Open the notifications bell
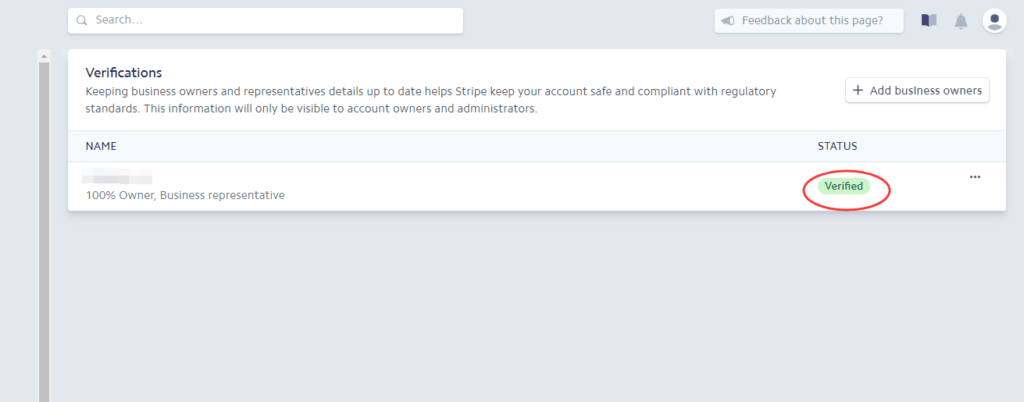 [x=961, y=21]
